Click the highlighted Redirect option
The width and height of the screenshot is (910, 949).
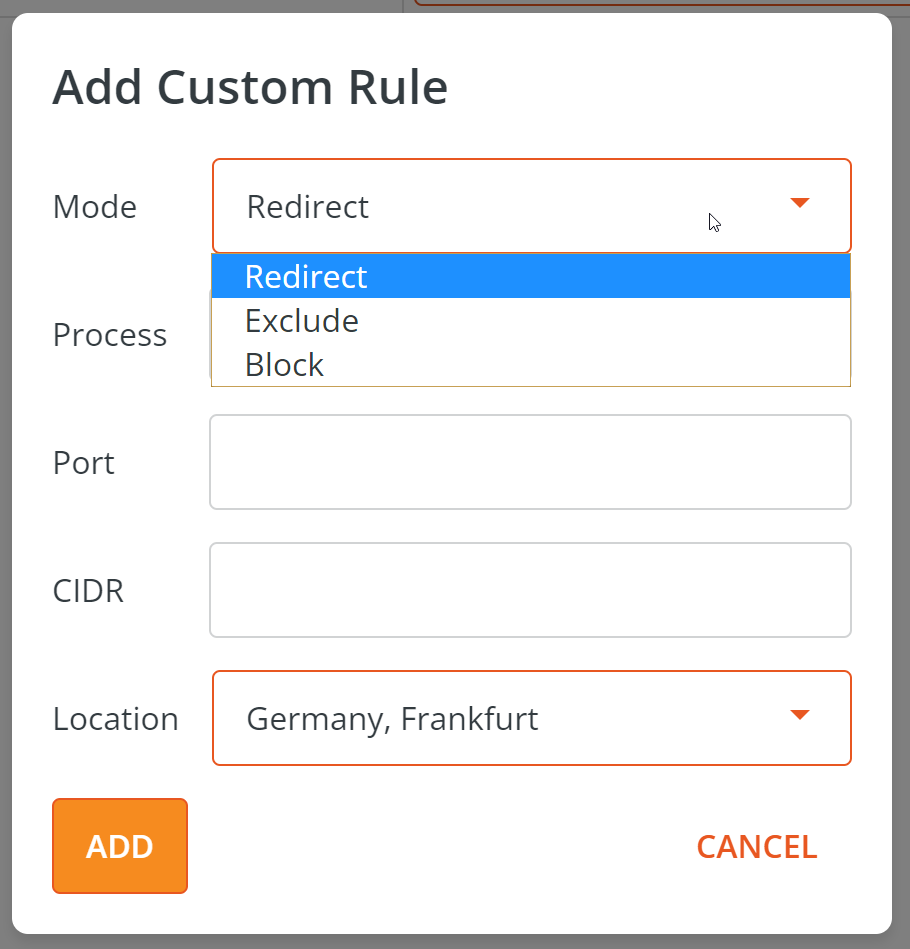(306, 277)
